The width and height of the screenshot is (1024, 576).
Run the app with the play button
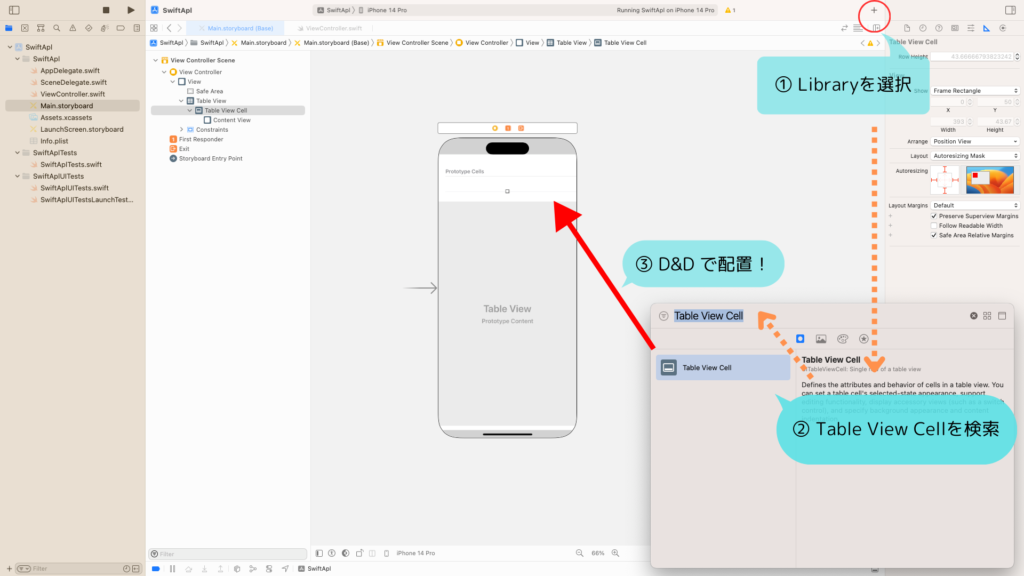(131, 10)
